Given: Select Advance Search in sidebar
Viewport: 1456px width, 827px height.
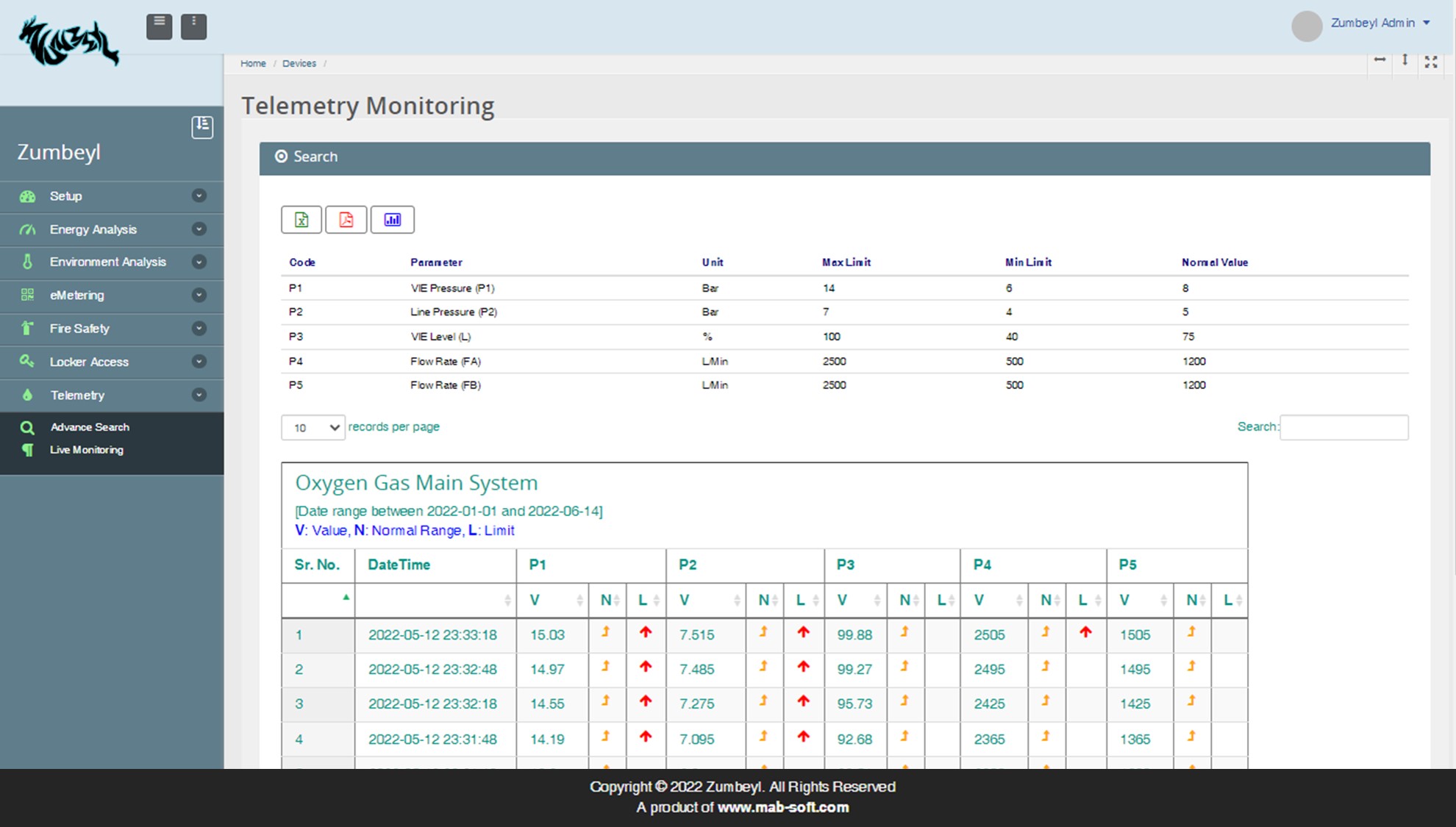Looking at the screenshot, I should click(x=90, y=427).
